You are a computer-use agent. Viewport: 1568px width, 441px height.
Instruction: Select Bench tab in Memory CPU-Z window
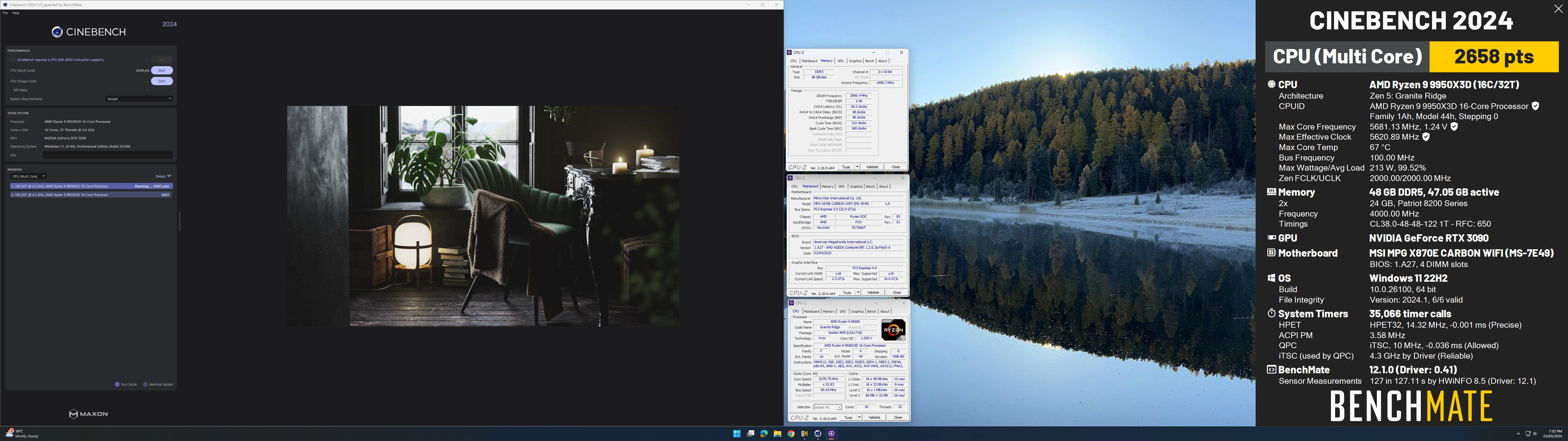tap(869, 61)
